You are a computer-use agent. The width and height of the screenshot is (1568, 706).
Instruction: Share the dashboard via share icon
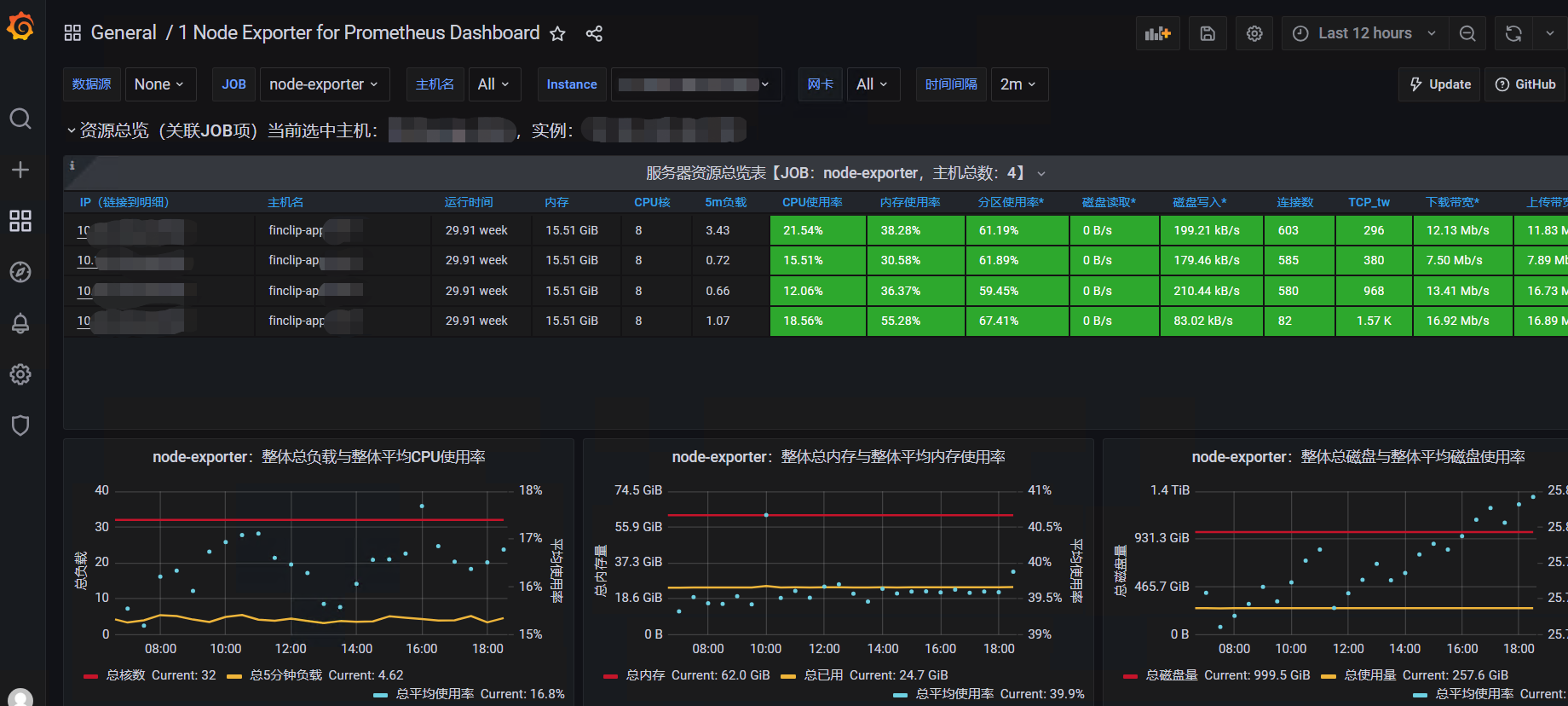click(x=594, y=33)
